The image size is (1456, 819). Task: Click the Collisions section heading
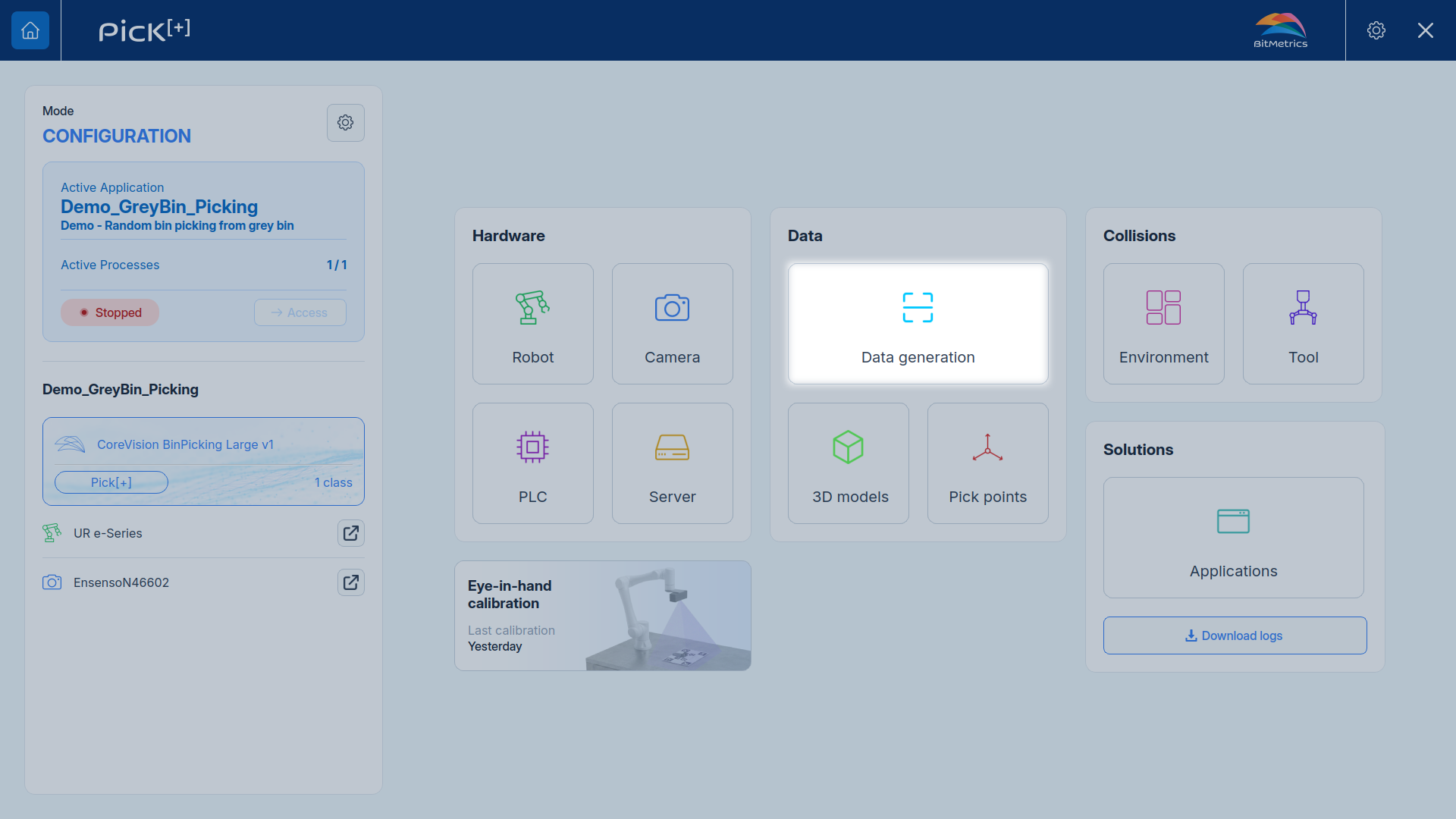1139,236
